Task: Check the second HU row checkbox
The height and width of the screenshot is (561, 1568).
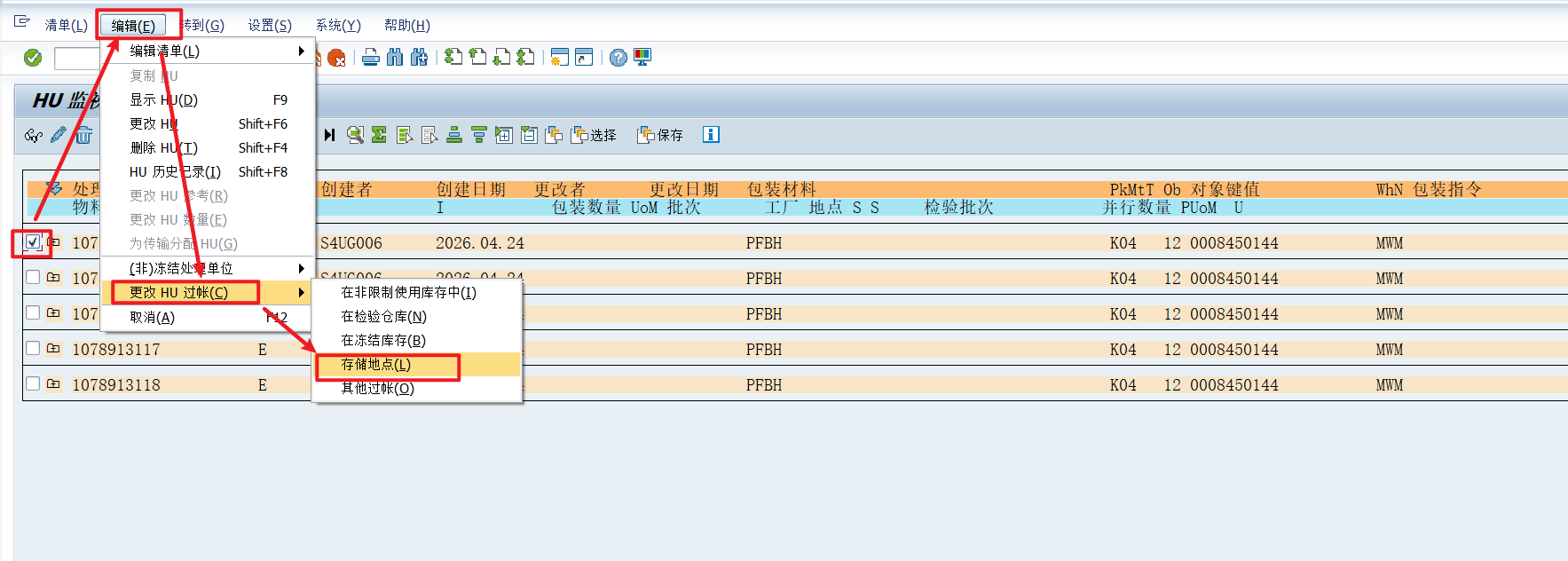Action: click(x=33, y=278)
